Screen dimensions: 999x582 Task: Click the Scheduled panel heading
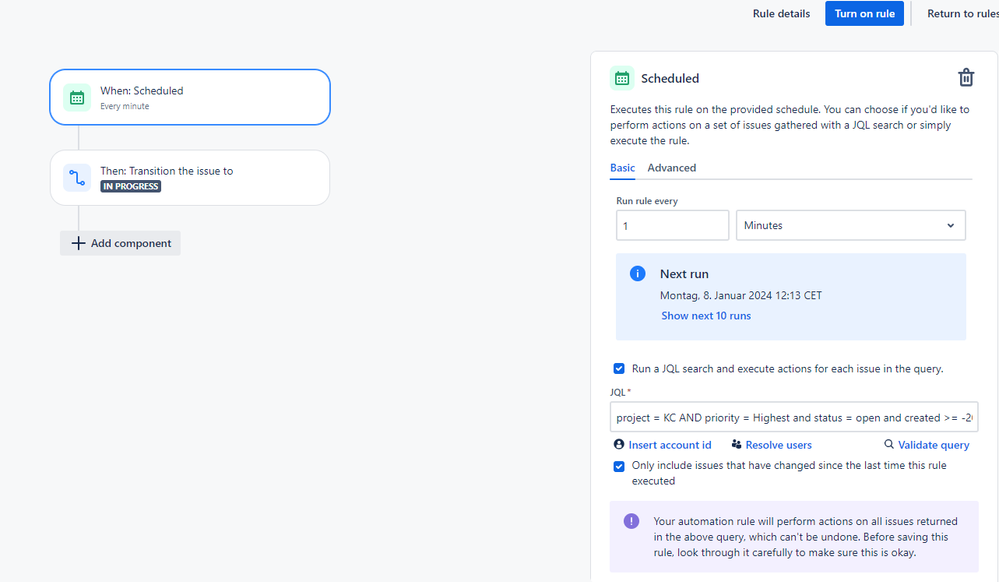click(670, 78)
